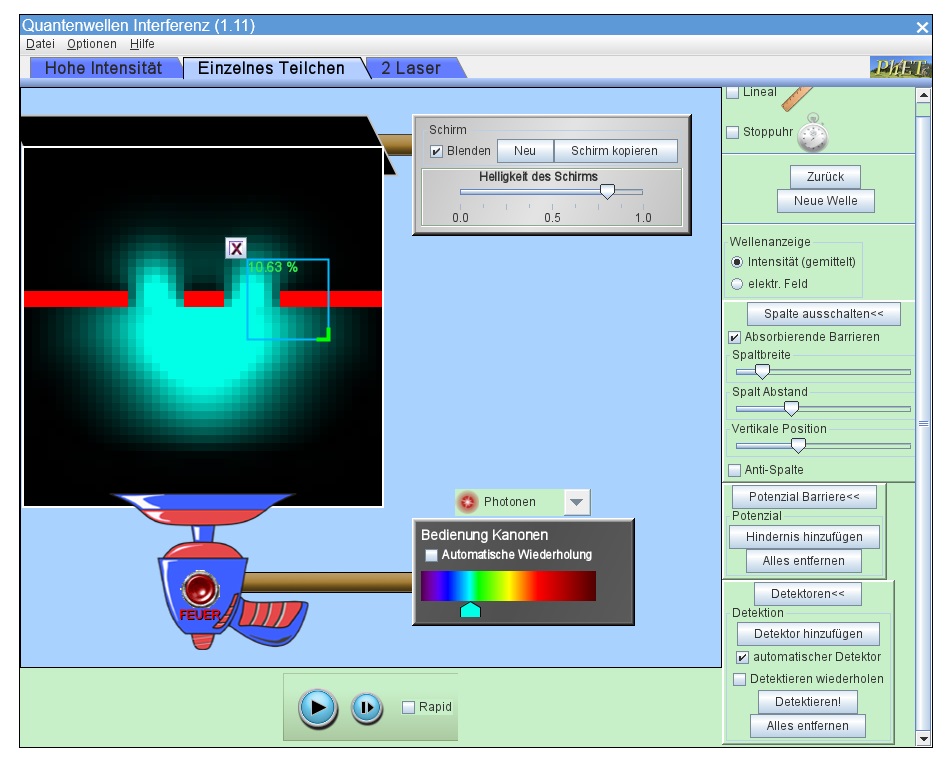The image size is (950, 775).
Task: Click the wavelength slider cyan thumb
Action: [470, 610]
